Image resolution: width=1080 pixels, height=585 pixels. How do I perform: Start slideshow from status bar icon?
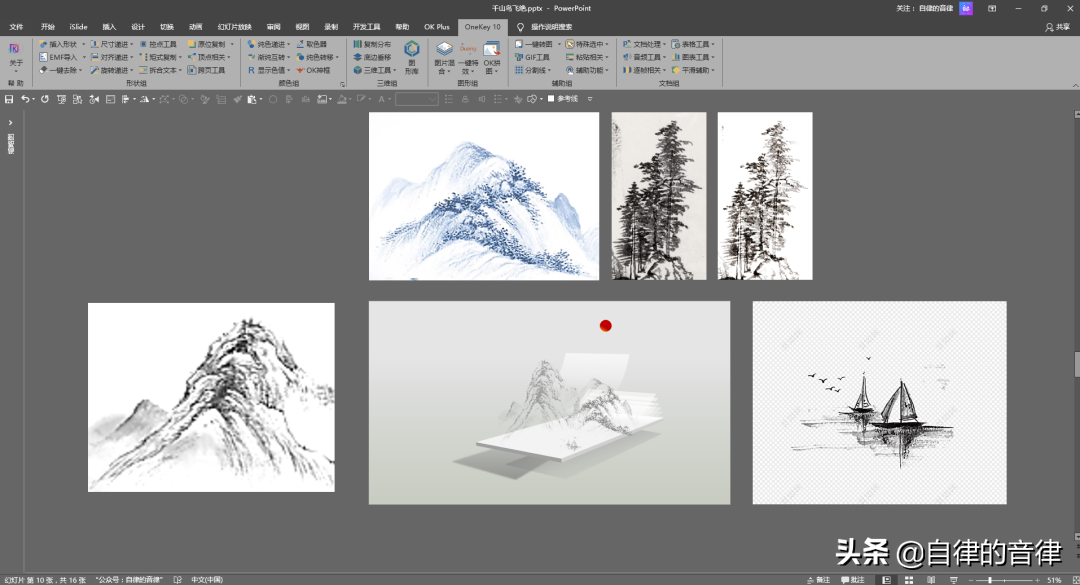[x=953, y=580]
